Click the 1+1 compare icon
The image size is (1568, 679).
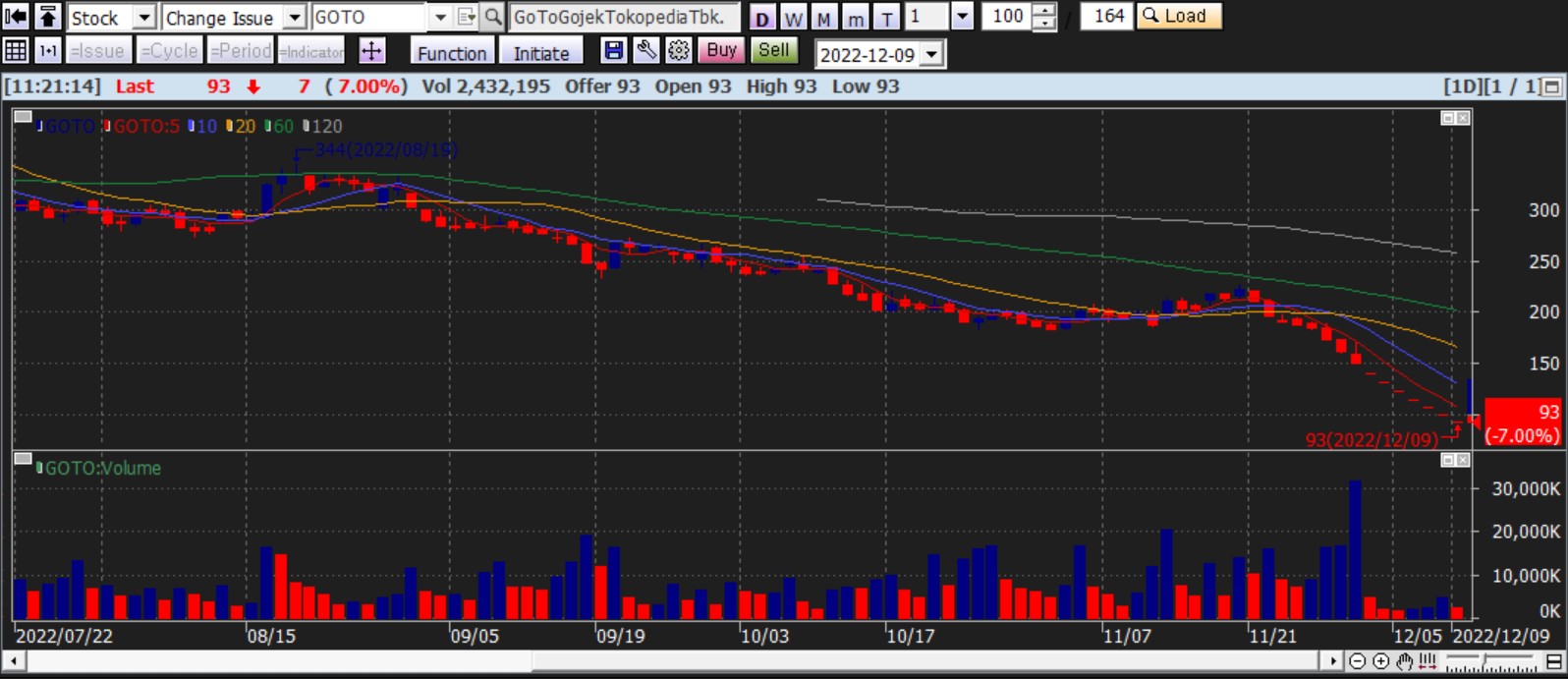[48, 50]
